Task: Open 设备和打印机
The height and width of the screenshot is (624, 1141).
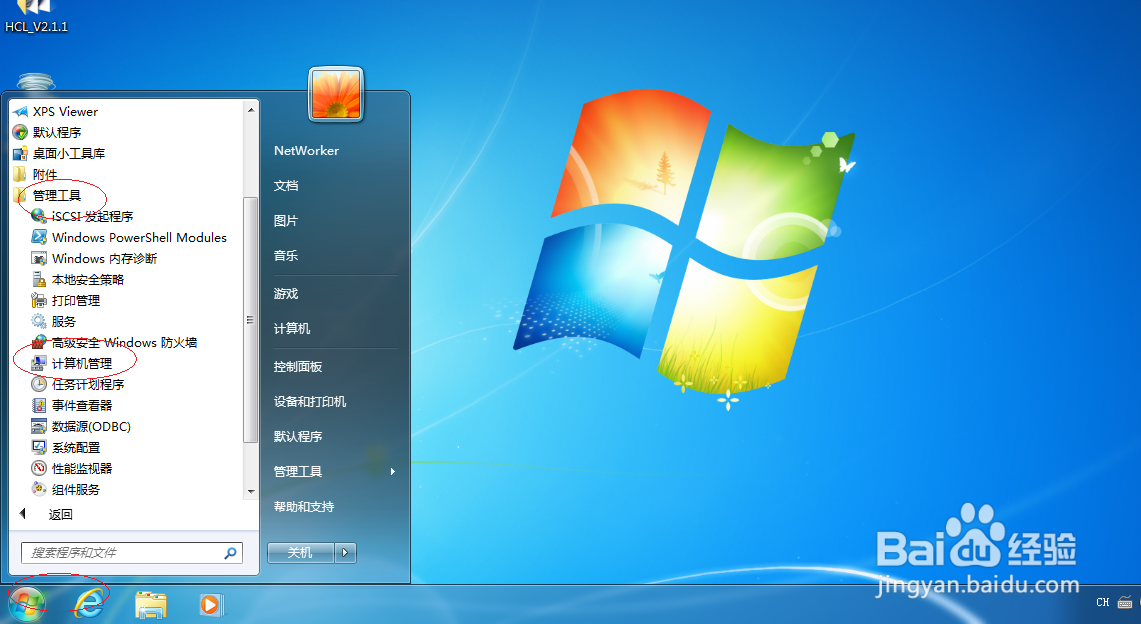Action: click(310, 401)
